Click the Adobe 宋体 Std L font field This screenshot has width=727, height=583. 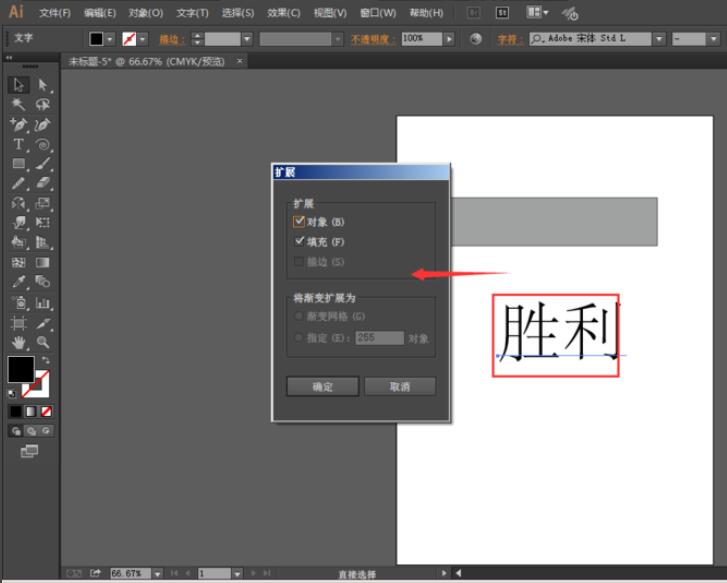pos(590,39)
